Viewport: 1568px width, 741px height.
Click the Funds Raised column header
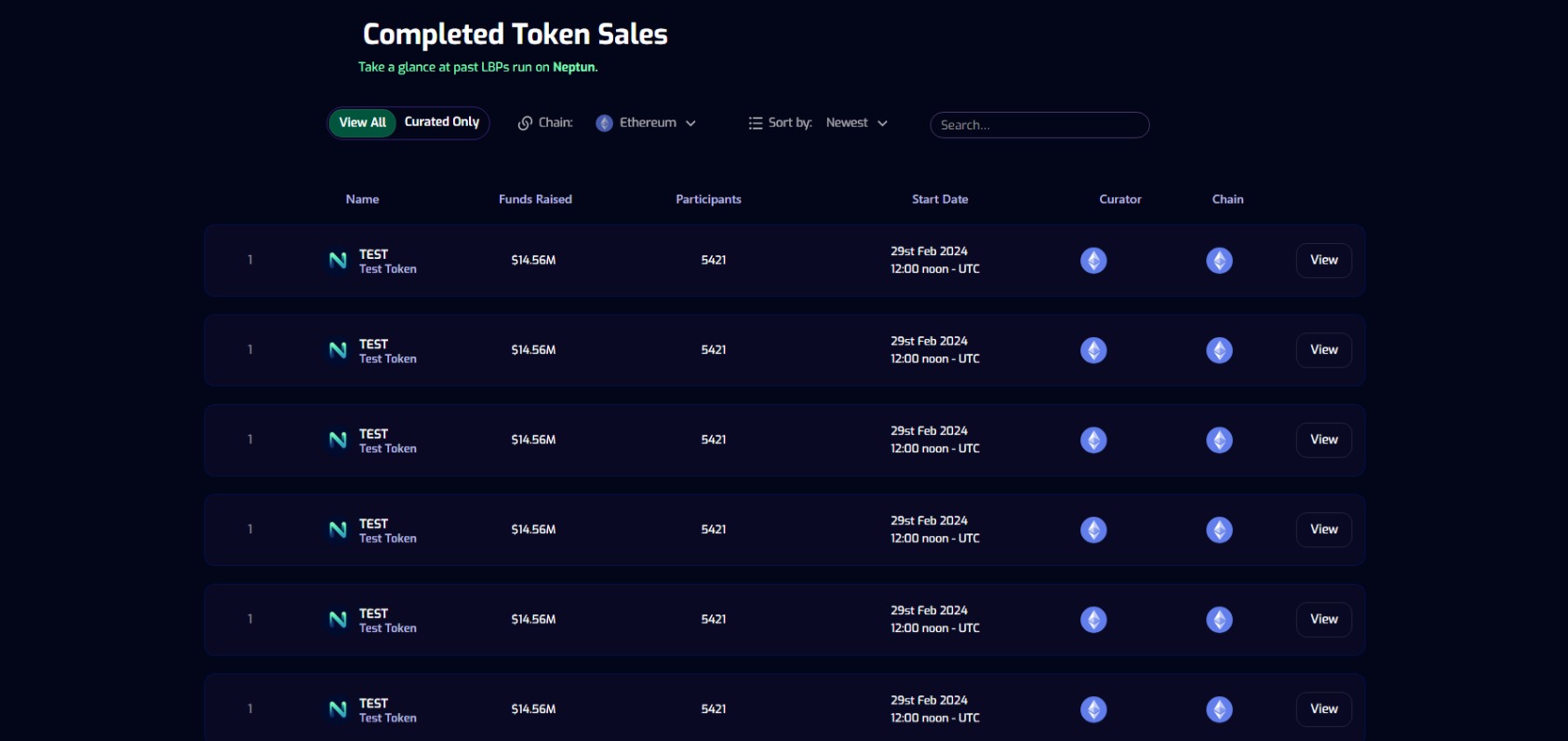pos(535,199)
